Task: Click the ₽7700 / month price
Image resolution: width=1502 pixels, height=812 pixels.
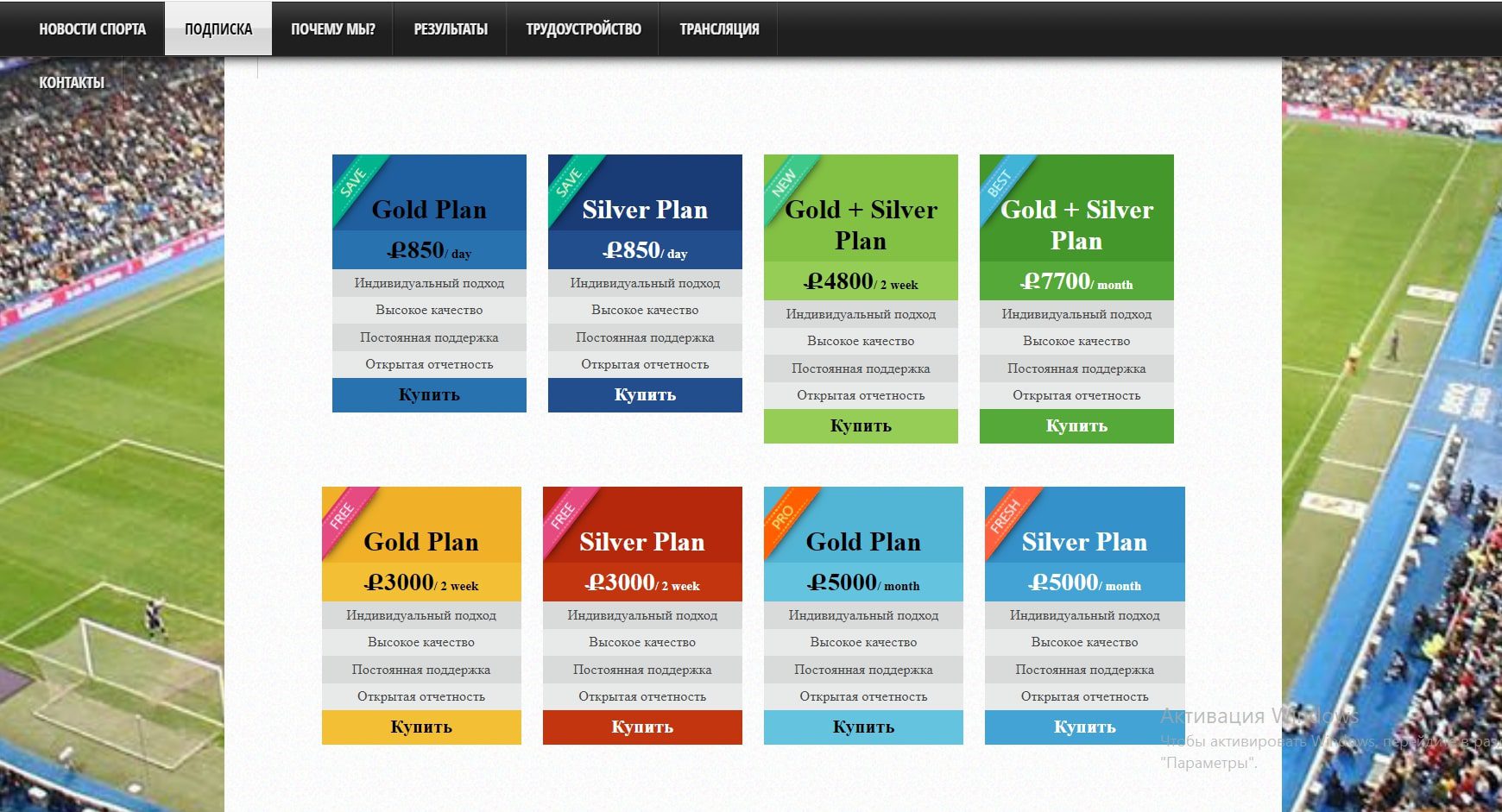Action: [x=1076, y=281]
